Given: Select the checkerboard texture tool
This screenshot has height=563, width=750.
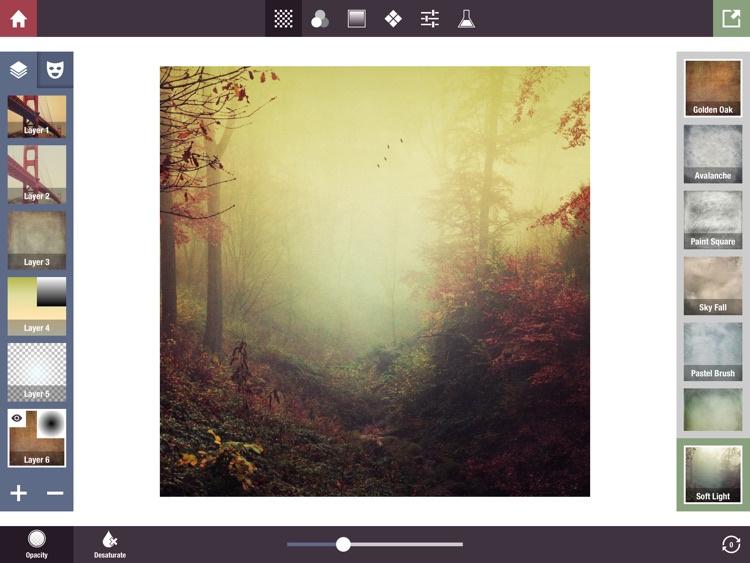Looking at the screenshot, I should (x=283, y=19).
